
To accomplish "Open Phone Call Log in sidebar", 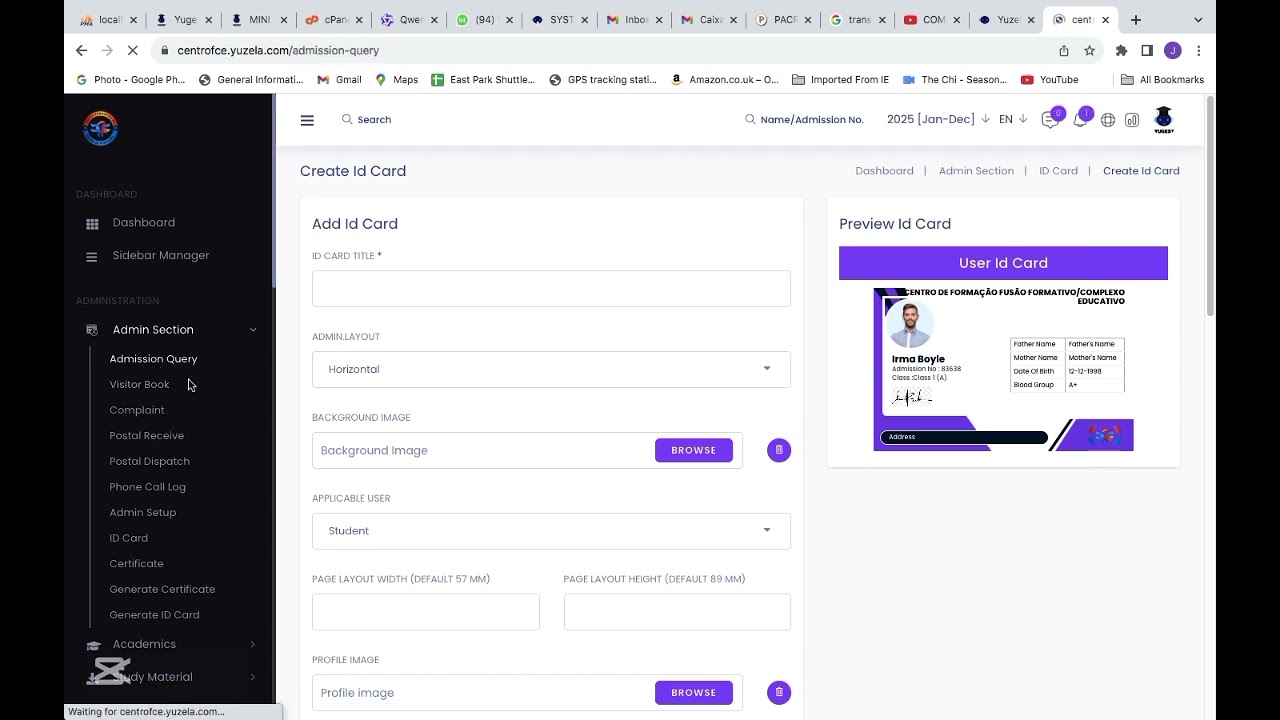I will tap(147, 487).
